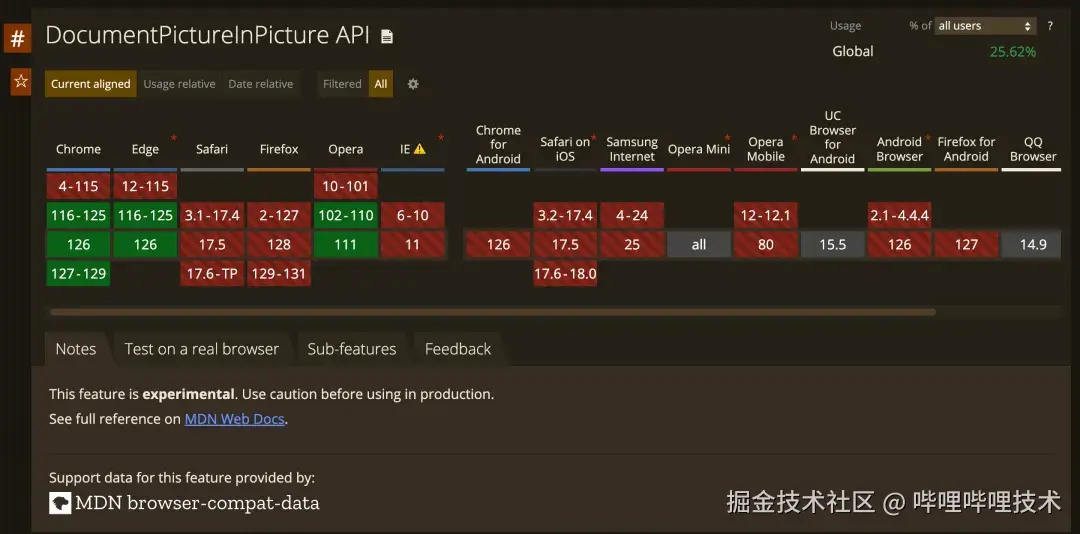
Task: Open settings with the gear icon
Action: tap(413, 84)
